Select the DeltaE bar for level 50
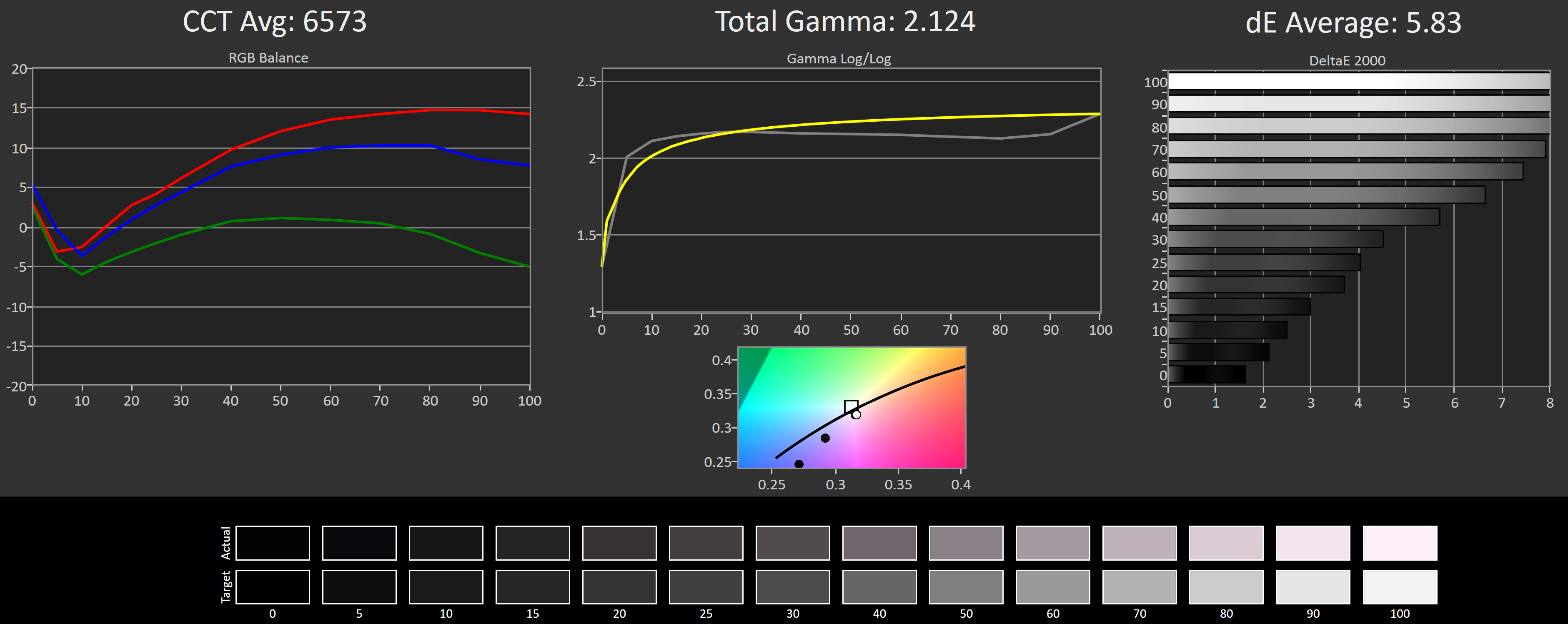 [1326, 195]
